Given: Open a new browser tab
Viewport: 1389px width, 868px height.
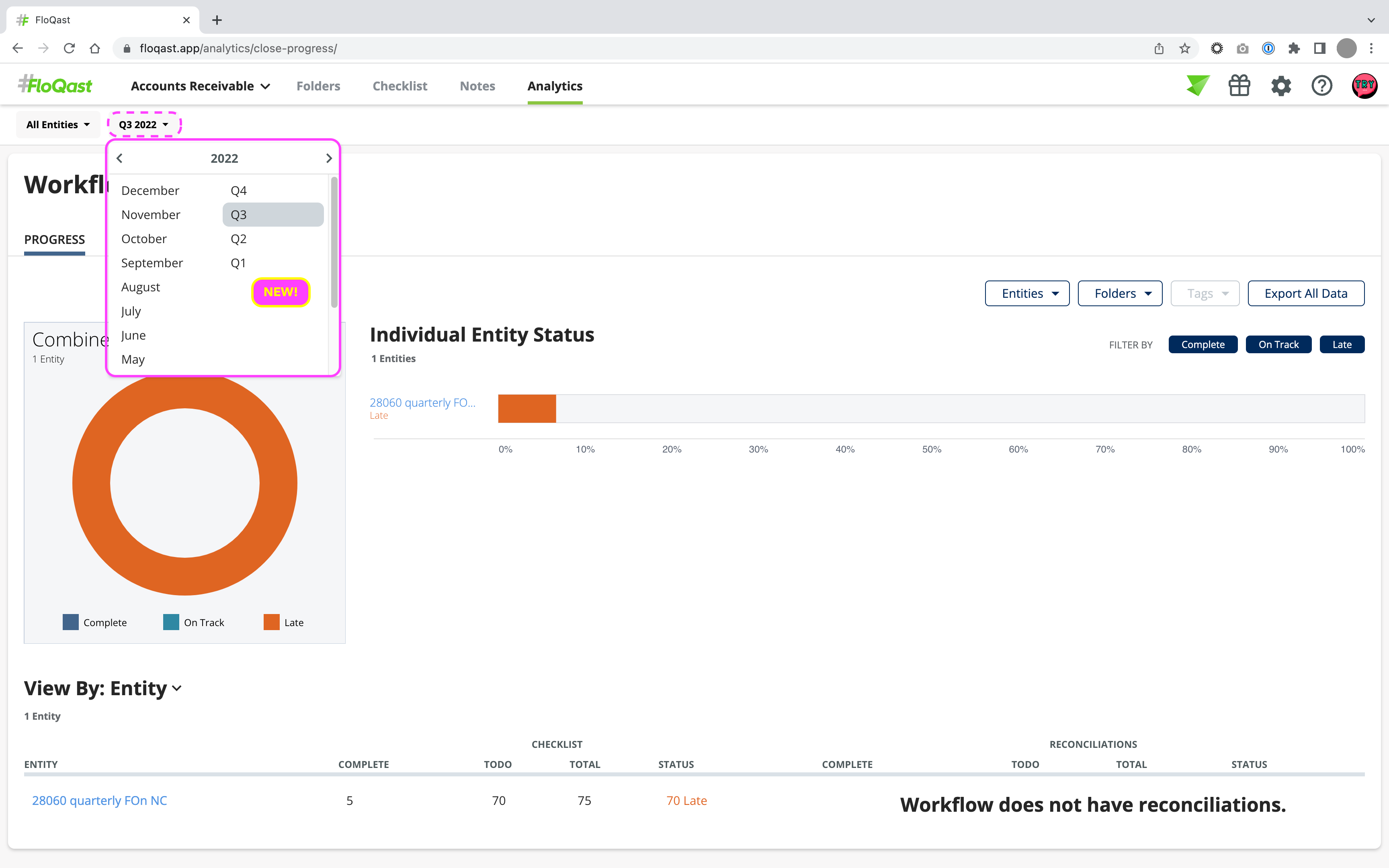Looking at the screenshot, I should (217, 20).
